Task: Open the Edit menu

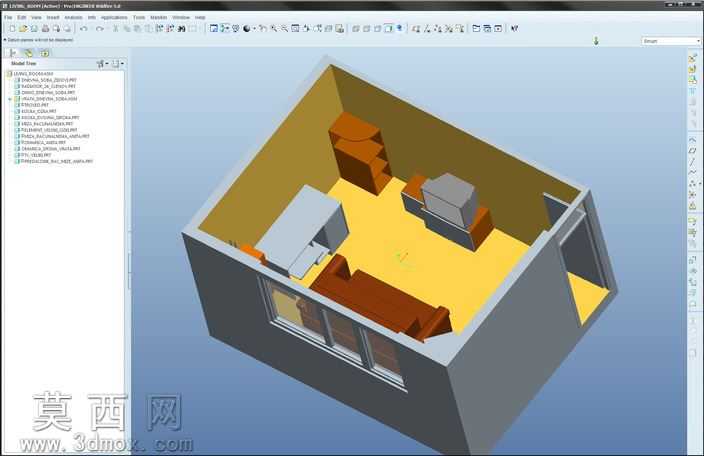Action: point(22,17)
